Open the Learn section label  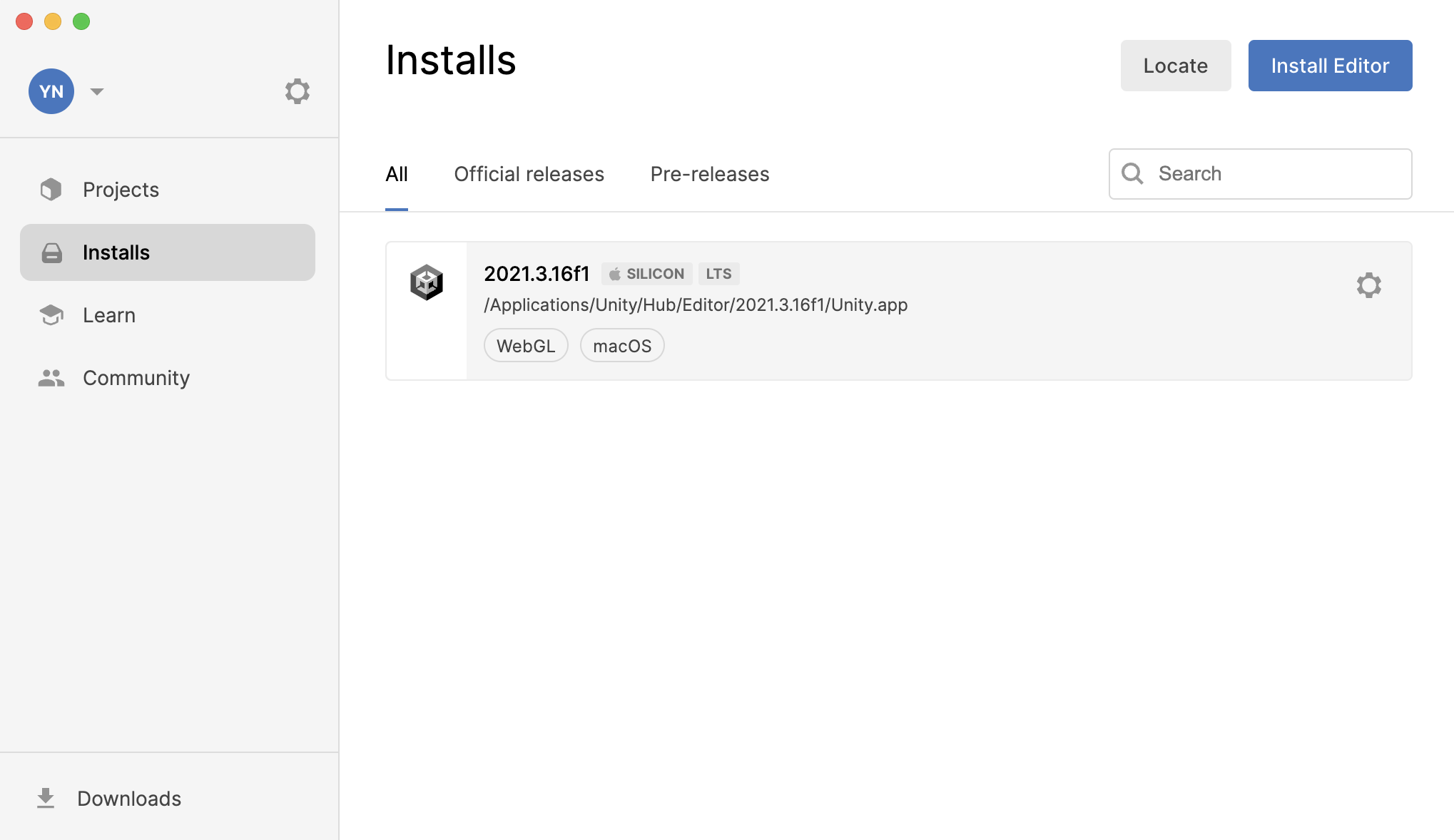(x=109, y=315)
